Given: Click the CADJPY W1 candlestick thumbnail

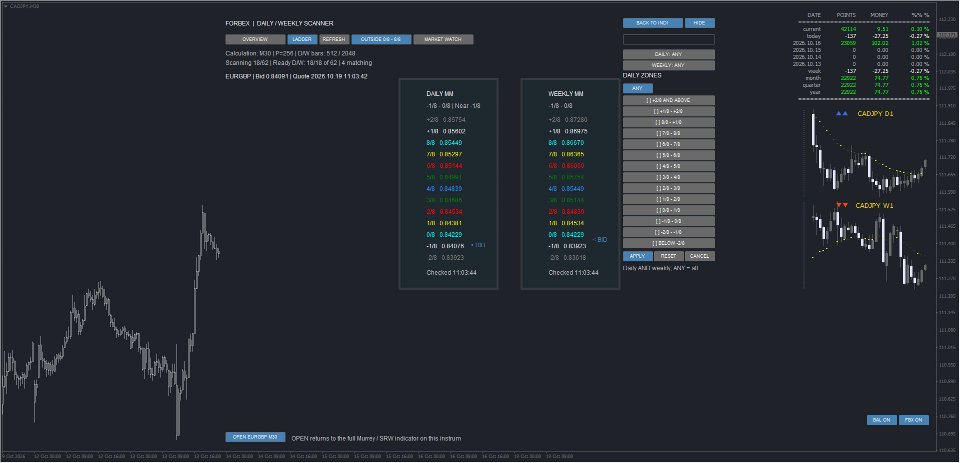Looking at the screenshot, I should pos(868,248).
